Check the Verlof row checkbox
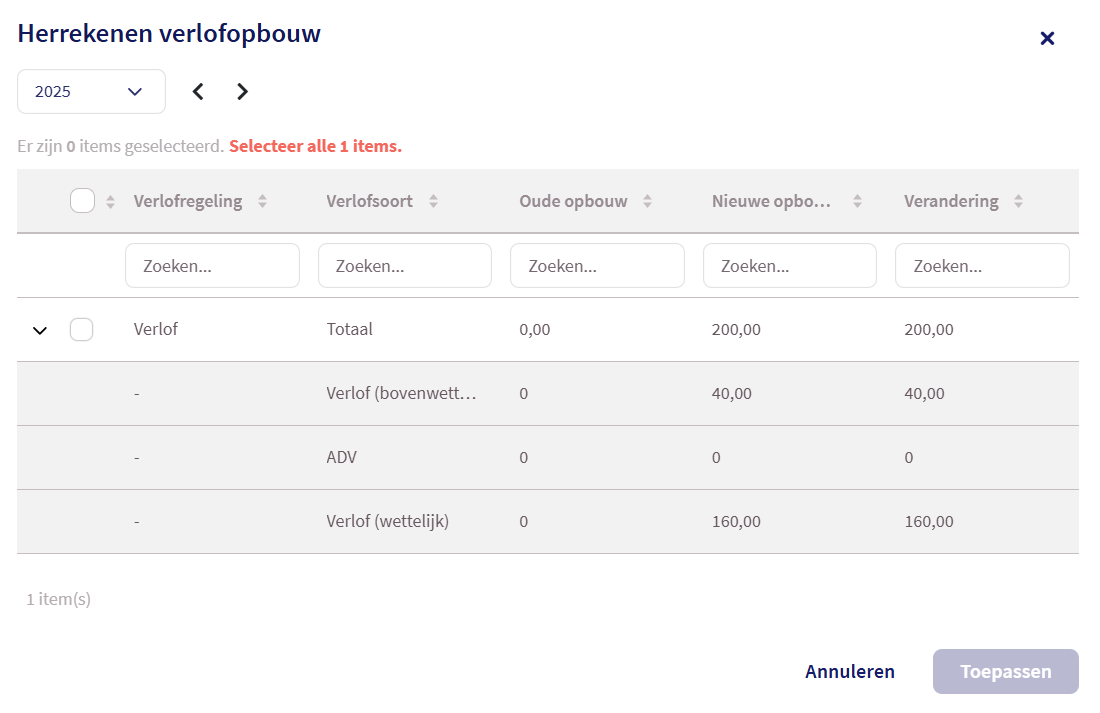 82,329
